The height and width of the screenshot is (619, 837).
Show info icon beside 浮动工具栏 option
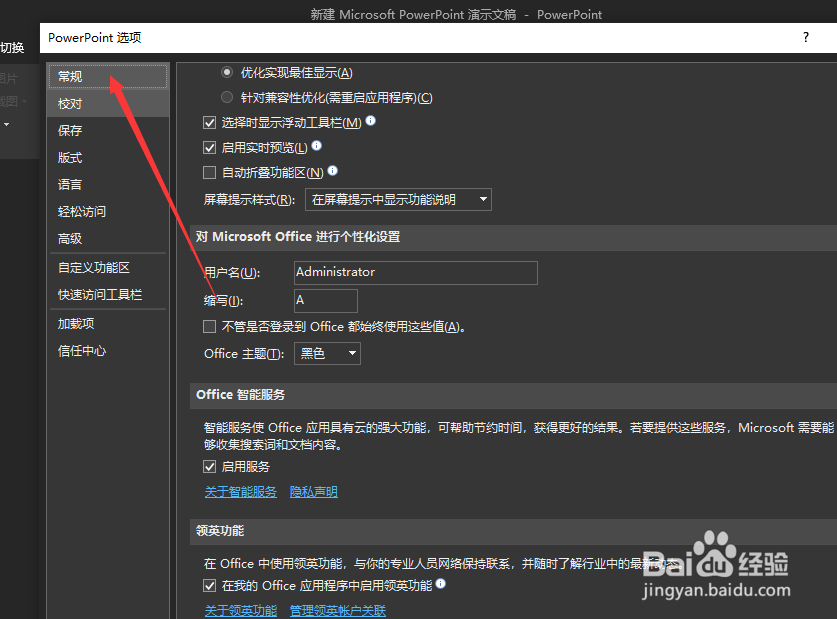370,121
